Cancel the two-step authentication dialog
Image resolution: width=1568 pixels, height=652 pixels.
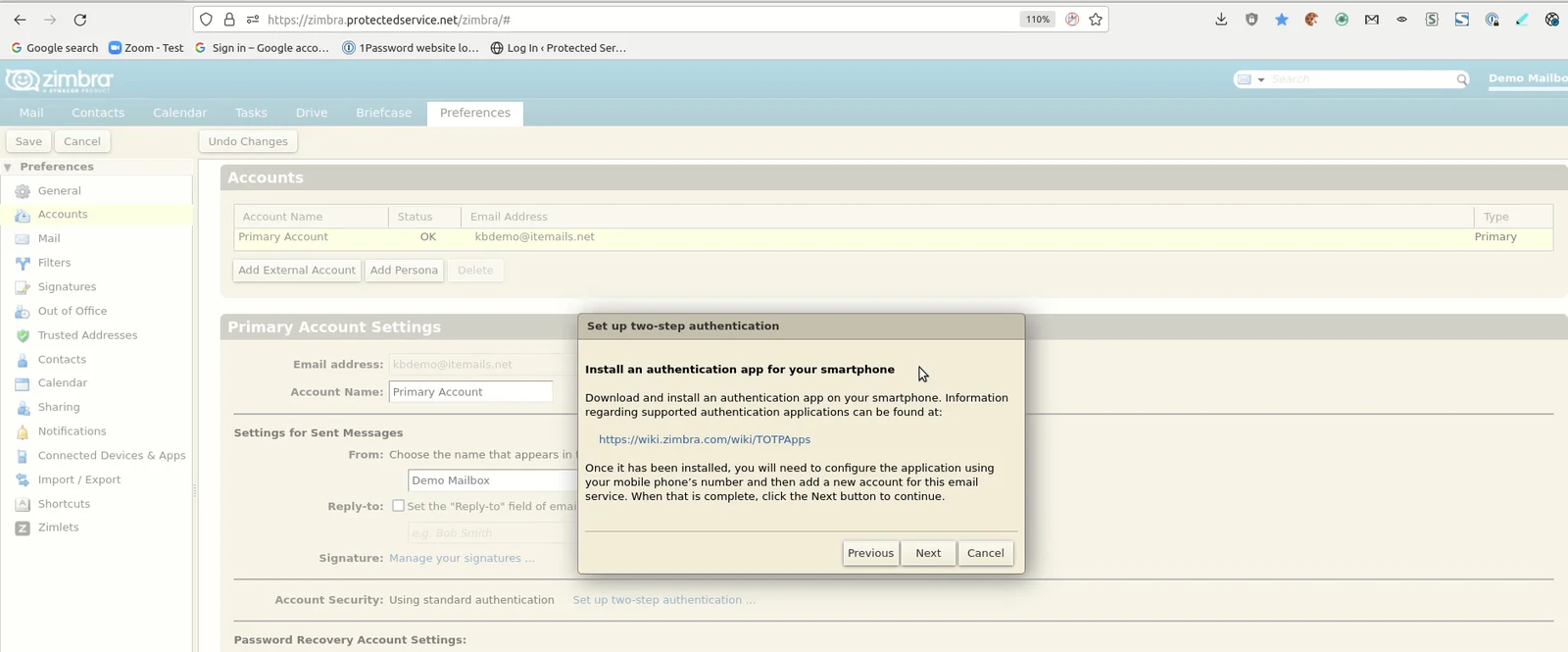coord(985,553)
